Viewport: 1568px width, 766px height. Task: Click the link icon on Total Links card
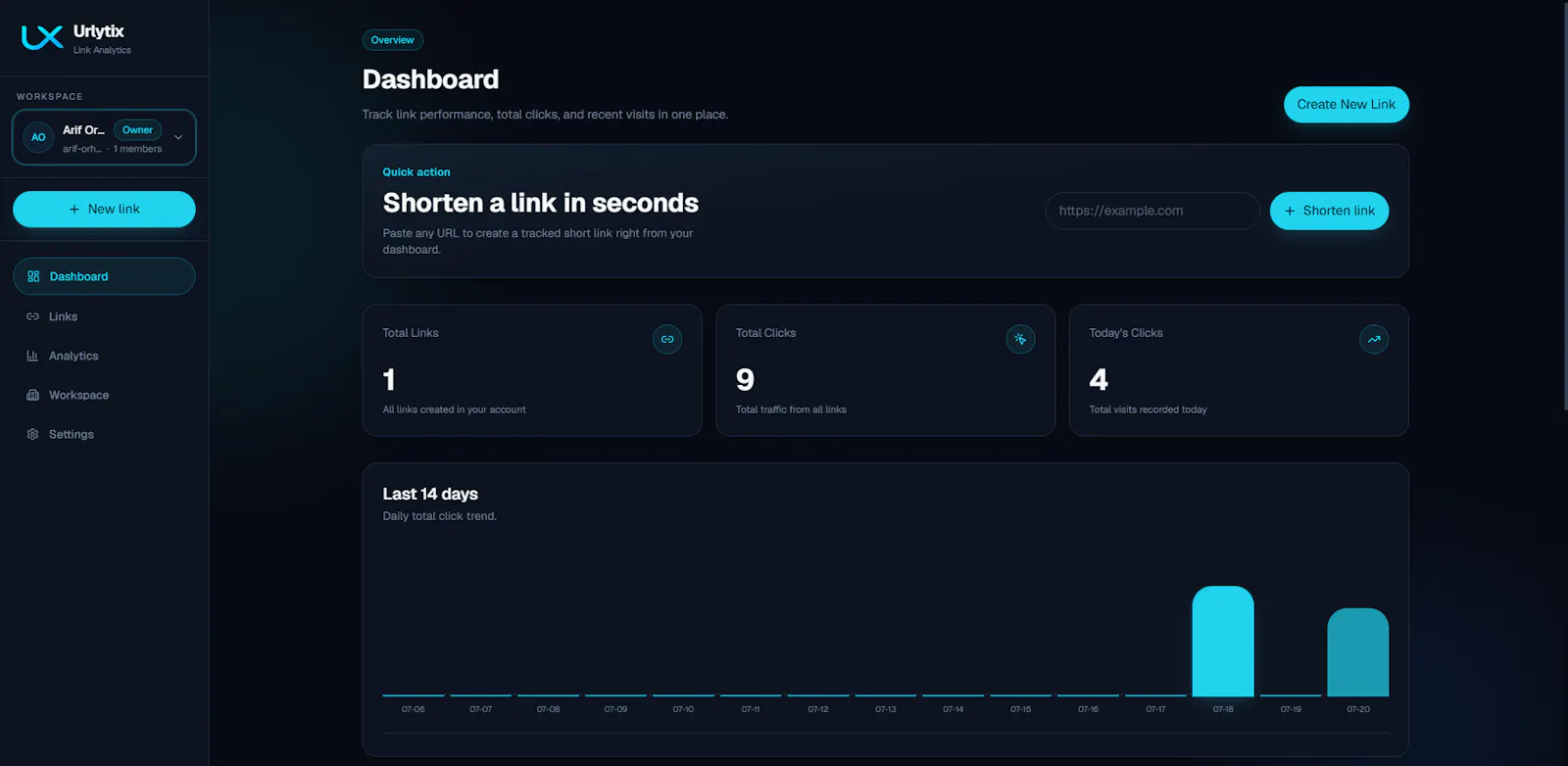coord(667,339)
